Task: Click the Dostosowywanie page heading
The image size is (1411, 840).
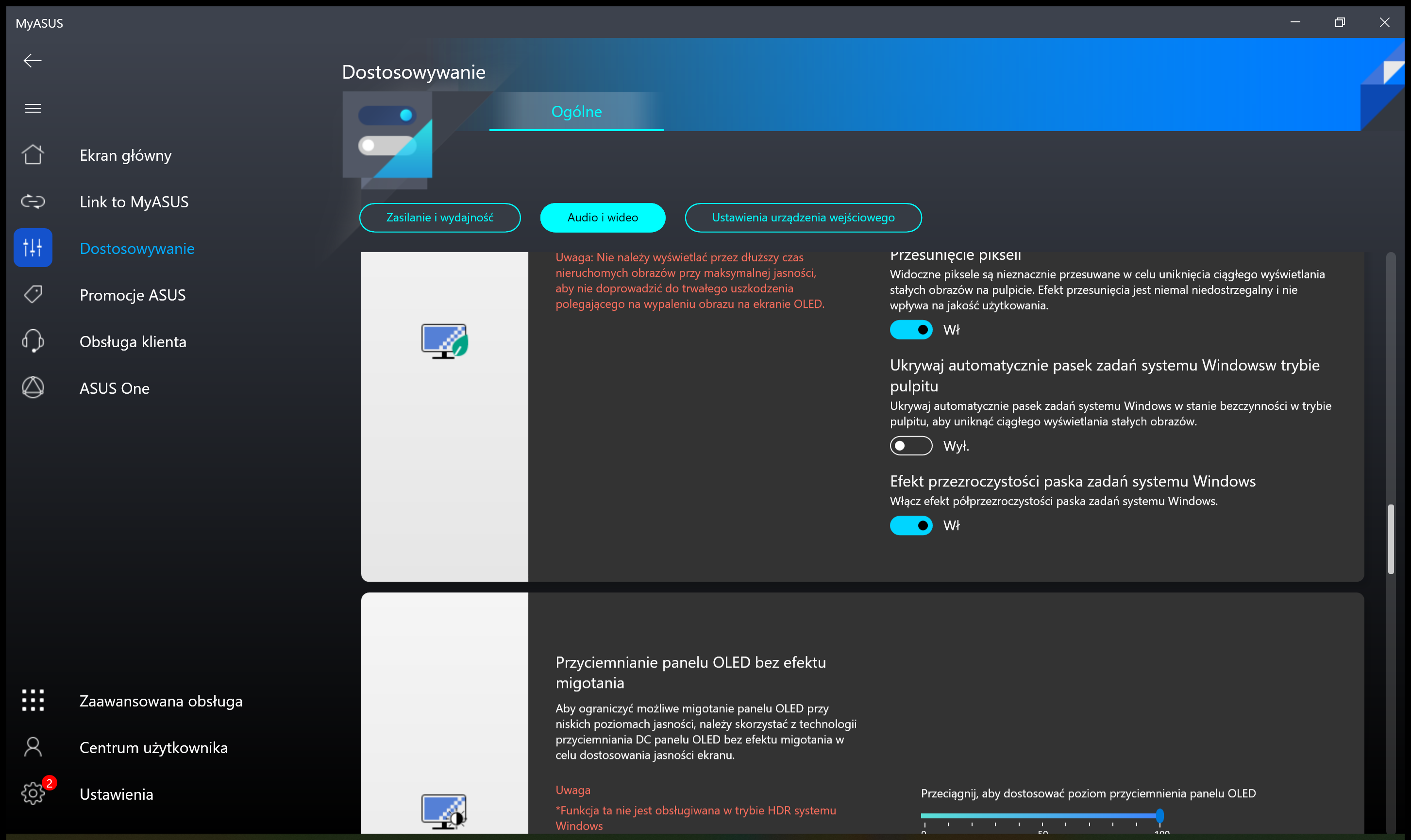Action: pyautogui.click(x=414, y=72)
